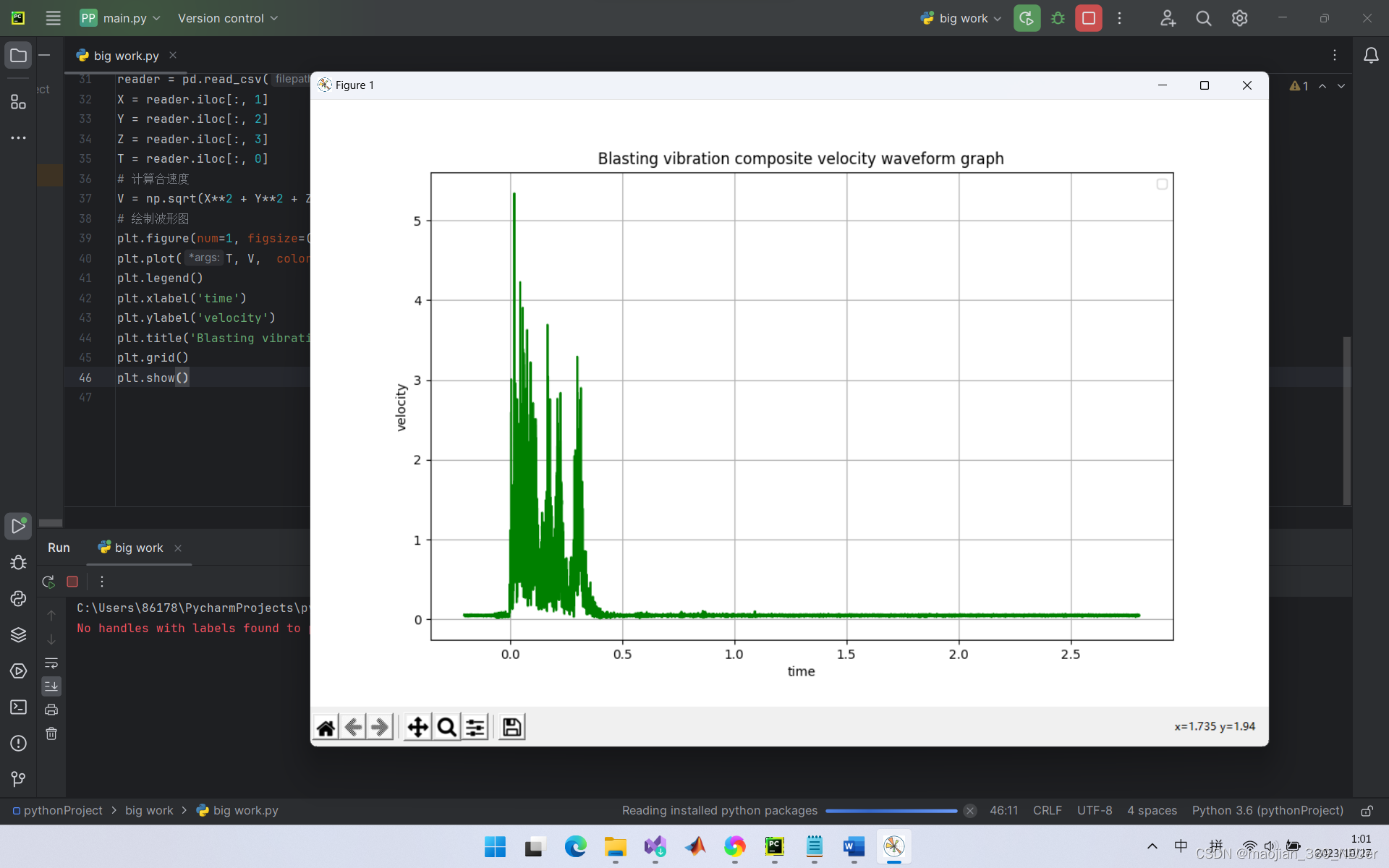Click the Back navigation arrow in plot toolbar
Screen dimensions: 1389x868
click(x=353, y=727)
